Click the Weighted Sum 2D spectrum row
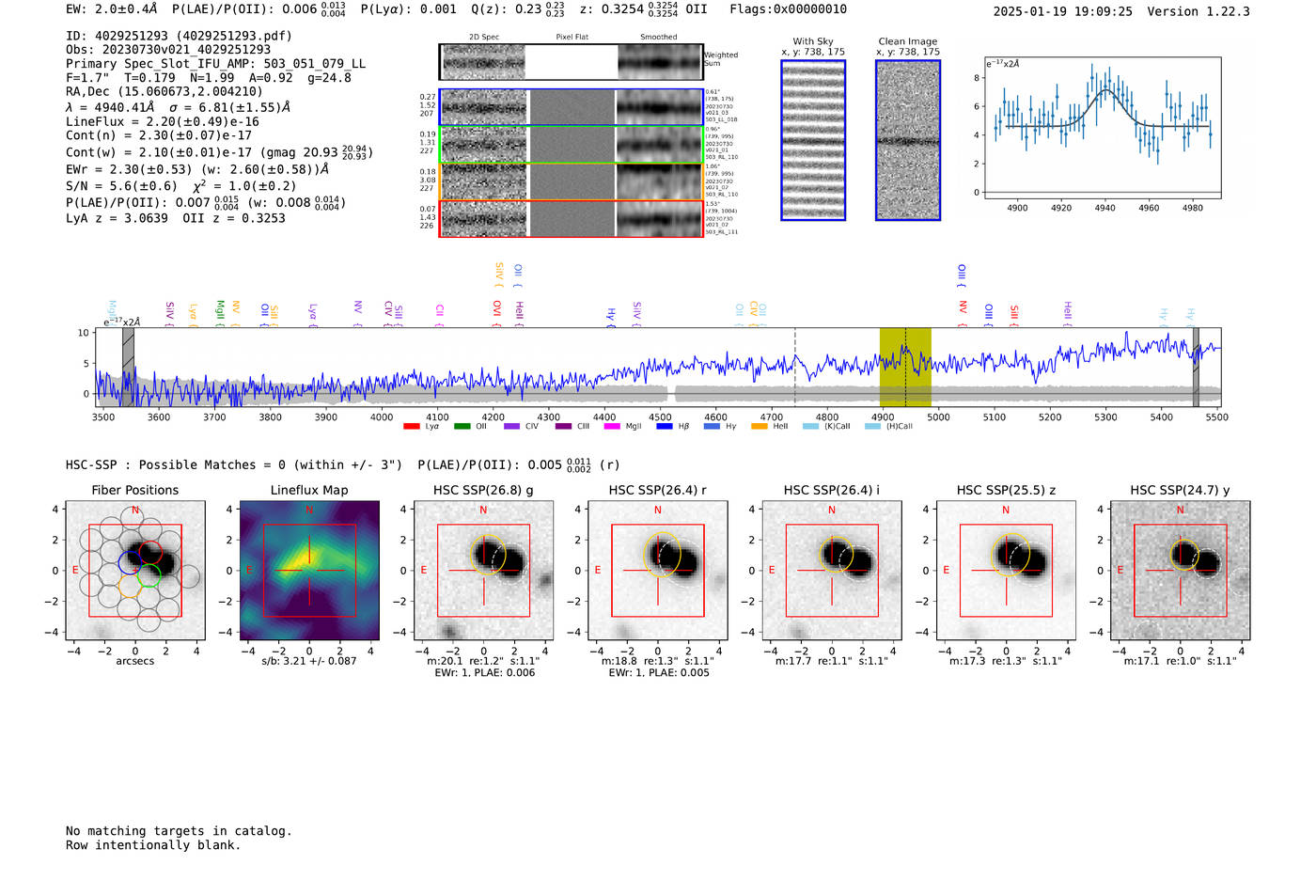Screen dimensions: 1316x896 (572, 62)
